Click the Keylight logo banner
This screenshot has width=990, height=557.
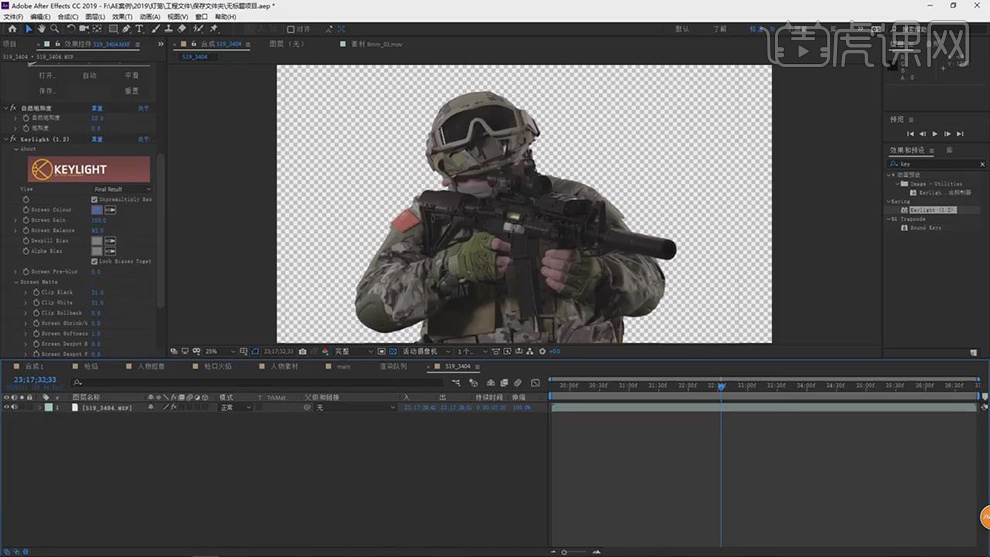tap(89, 169)
